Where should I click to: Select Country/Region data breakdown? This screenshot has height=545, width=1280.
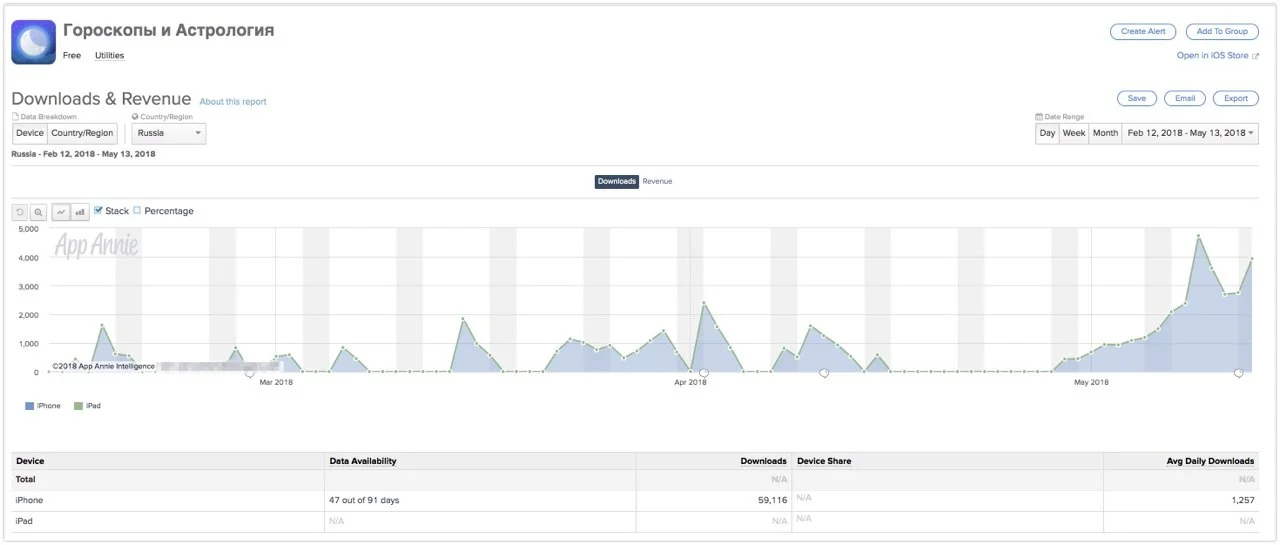pos(83,133)
